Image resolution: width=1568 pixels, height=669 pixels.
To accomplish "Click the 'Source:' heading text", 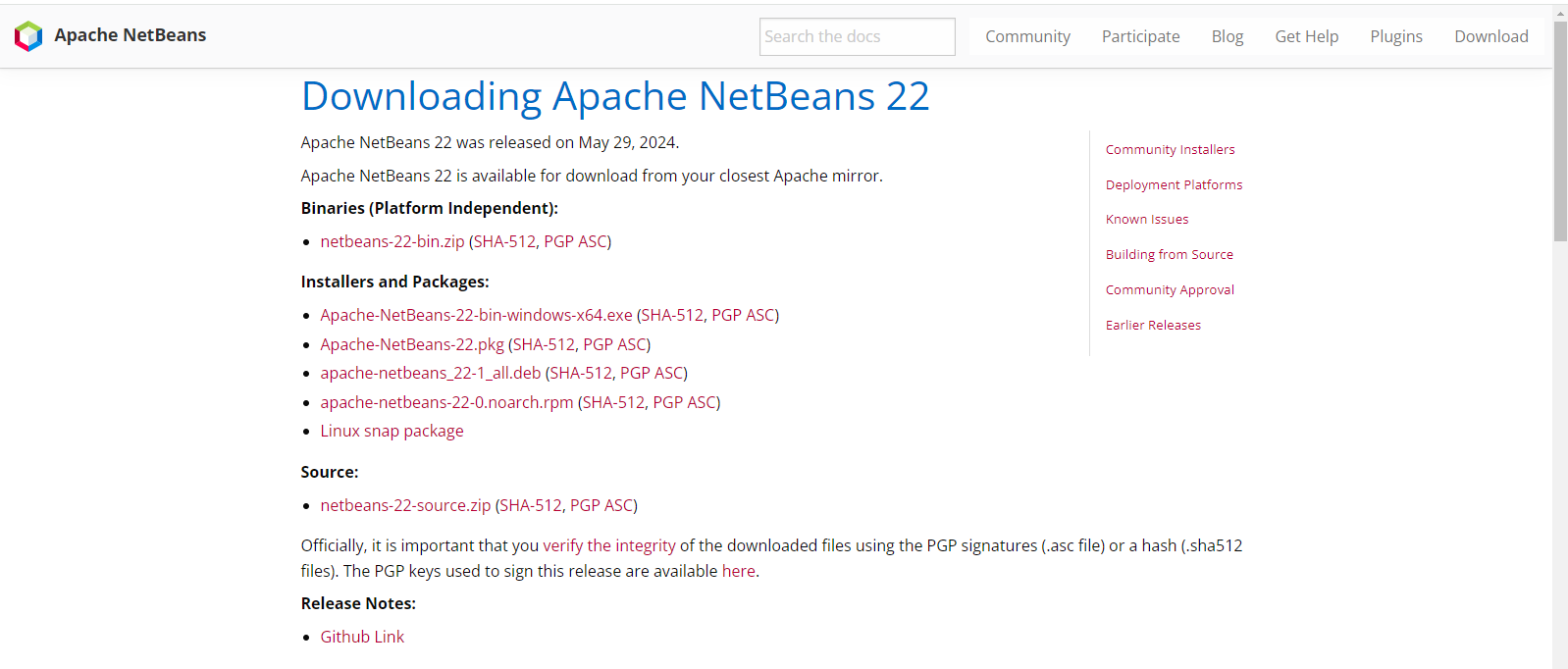I will point(330,472).
